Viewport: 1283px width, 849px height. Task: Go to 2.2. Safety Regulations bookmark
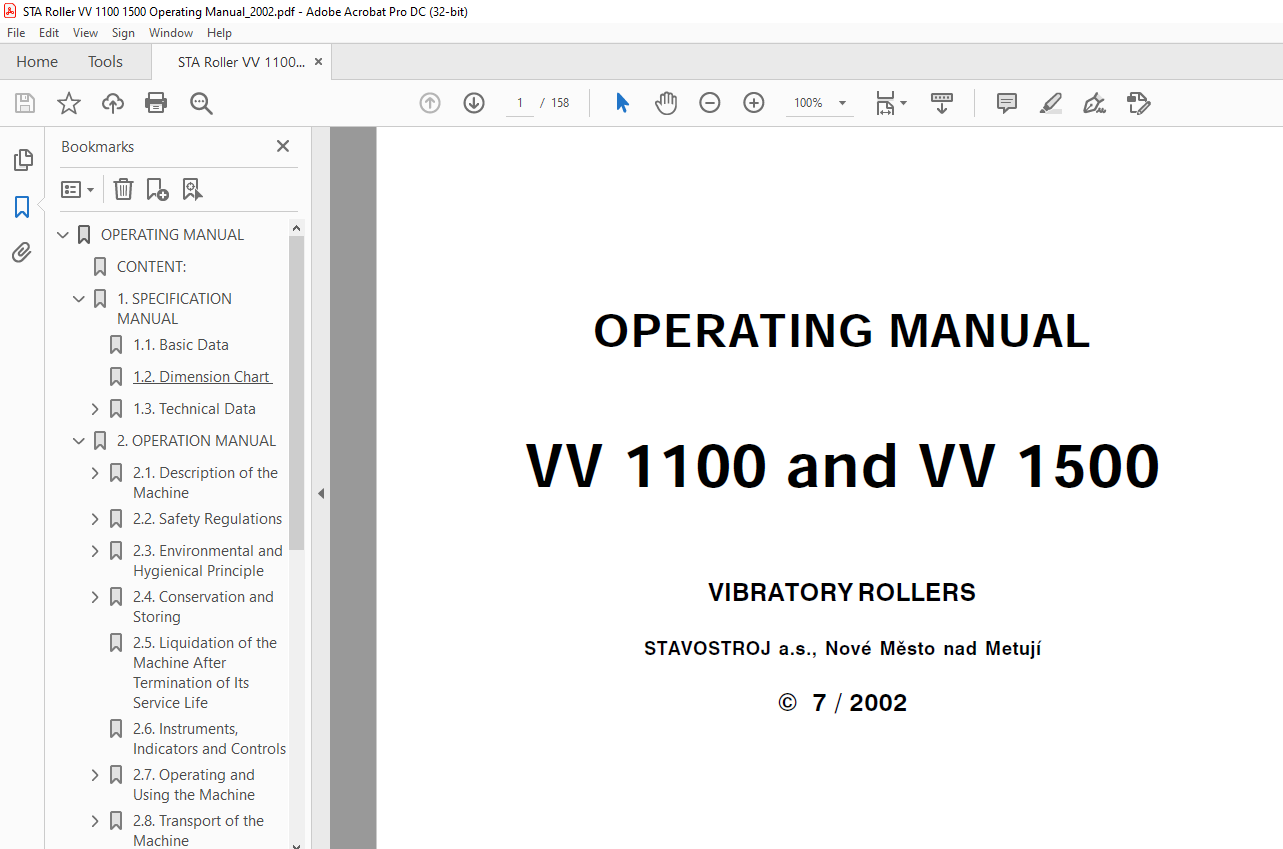click(x=207, y=519)
